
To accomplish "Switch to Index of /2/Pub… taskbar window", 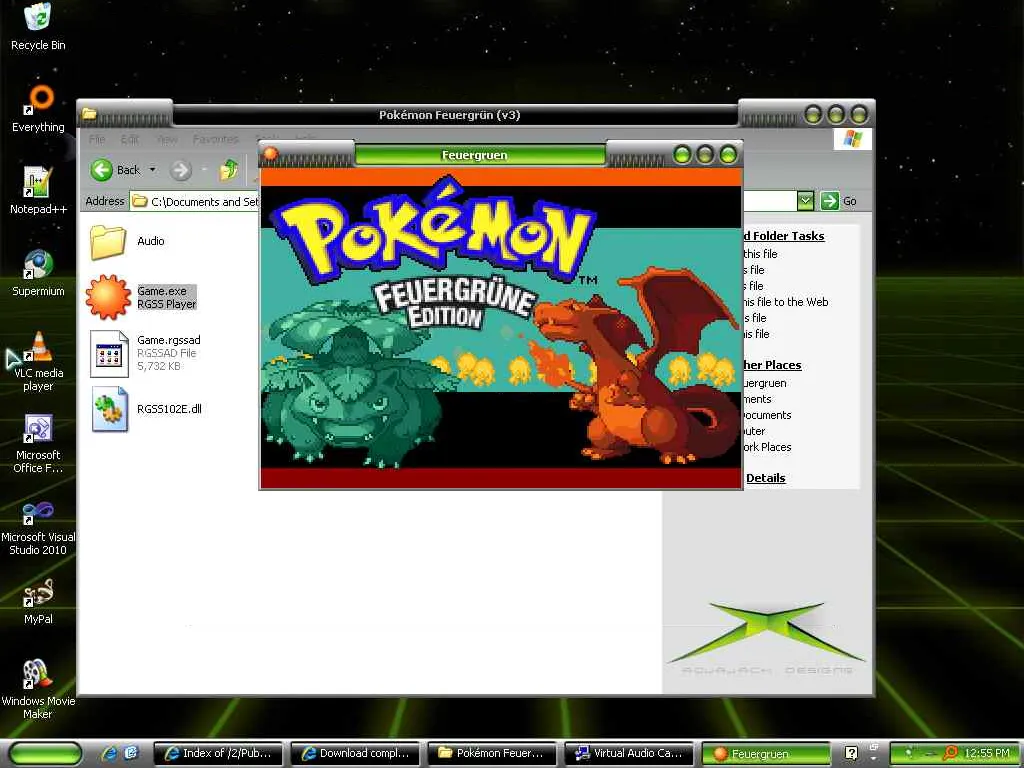I will point(219,753).
